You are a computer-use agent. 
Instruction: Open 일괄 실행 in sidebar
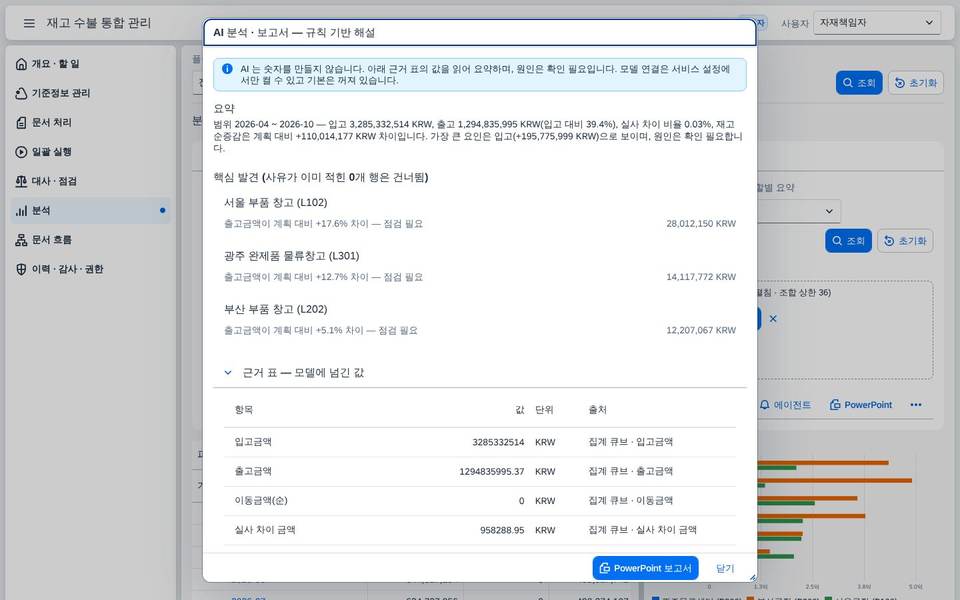pos(91,152)
